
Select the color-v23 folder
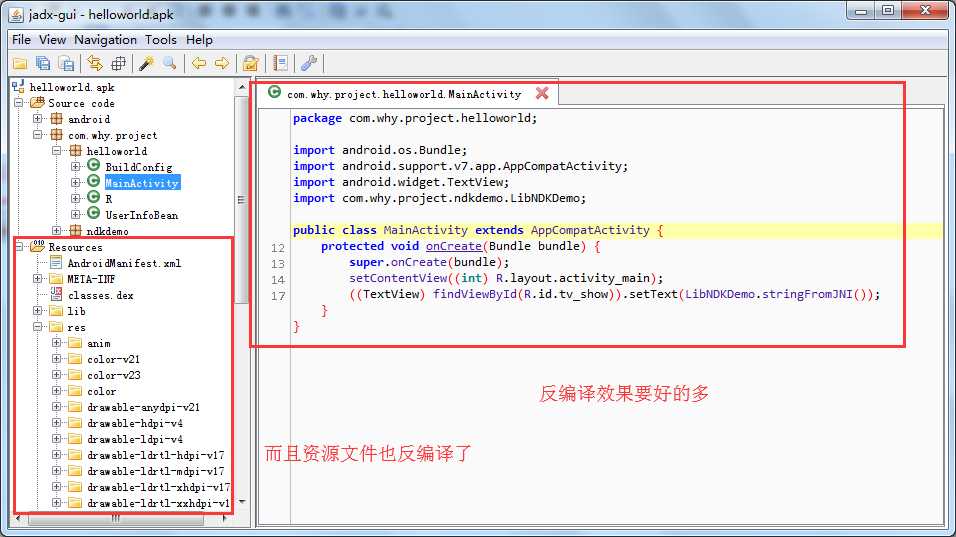[113, 375]
